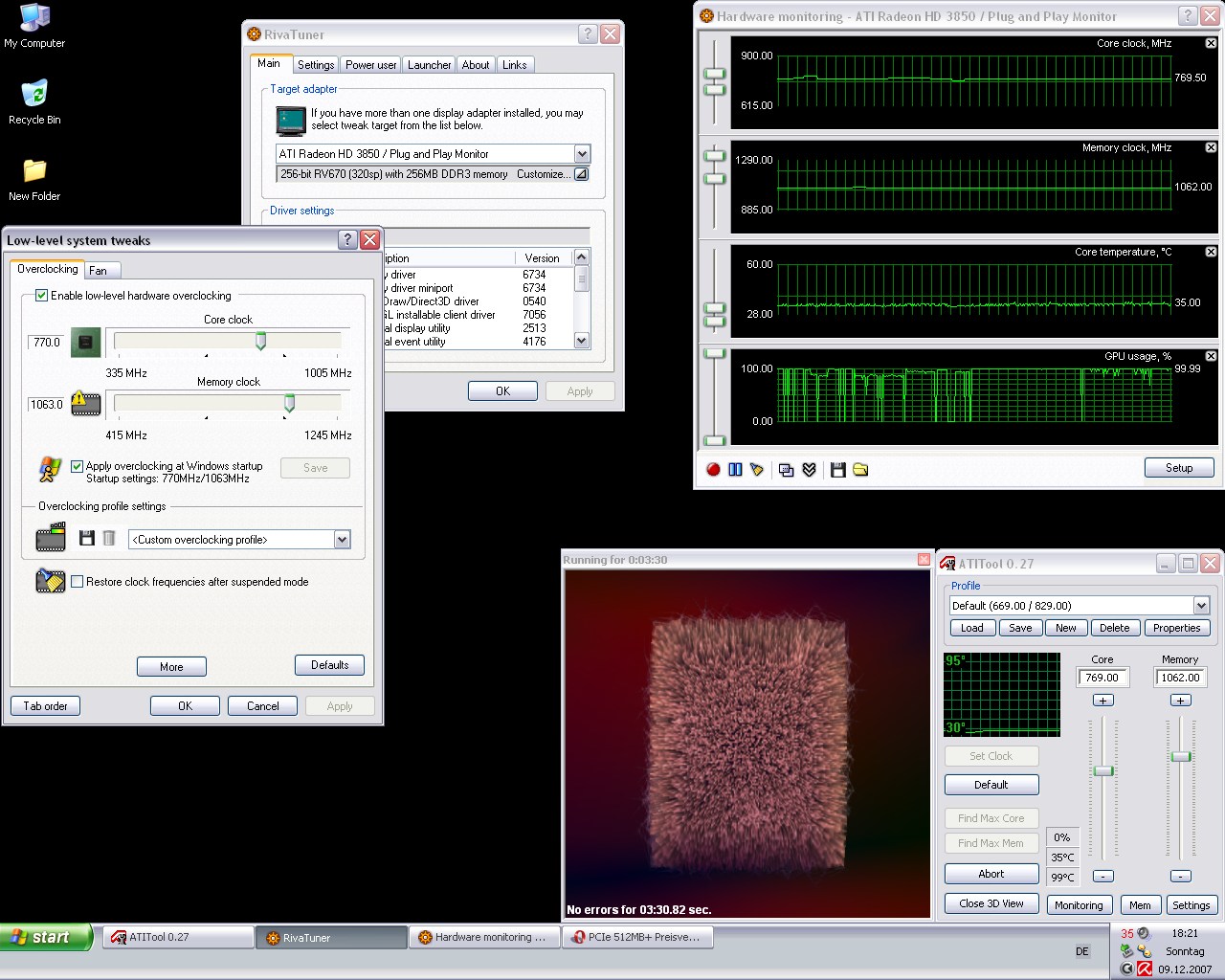The image size is (1225, 980).
Task: Save overclocking profile with floppy disk icon
Action: (x=87, y=539)
